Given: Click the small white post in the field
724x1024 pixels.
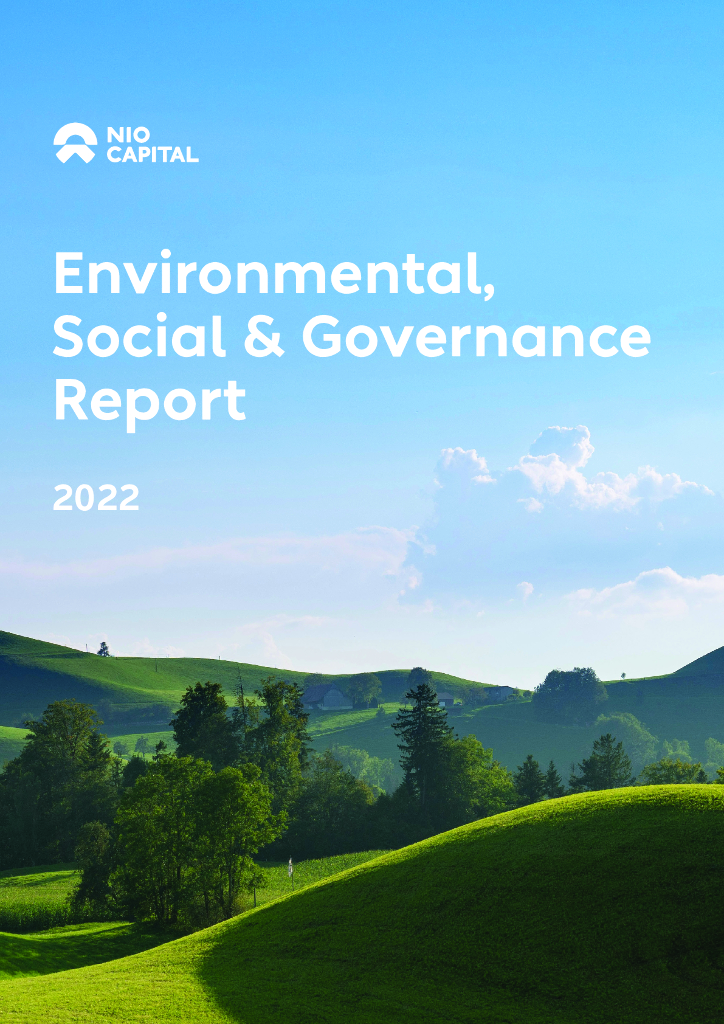Looking at the screenshot, I should (x=290, y=868).
